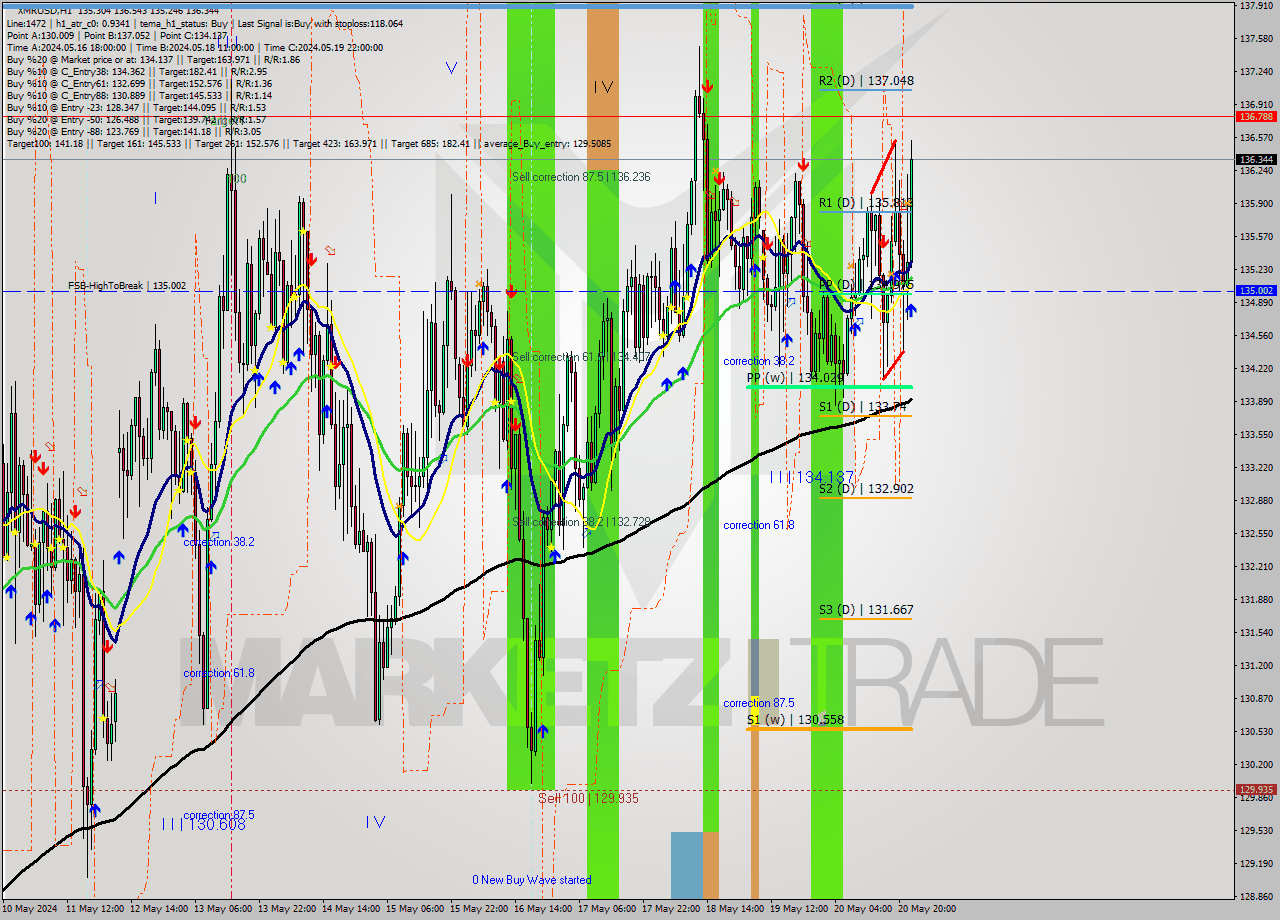Click the red 136.788 price tag

[1256, 116]
